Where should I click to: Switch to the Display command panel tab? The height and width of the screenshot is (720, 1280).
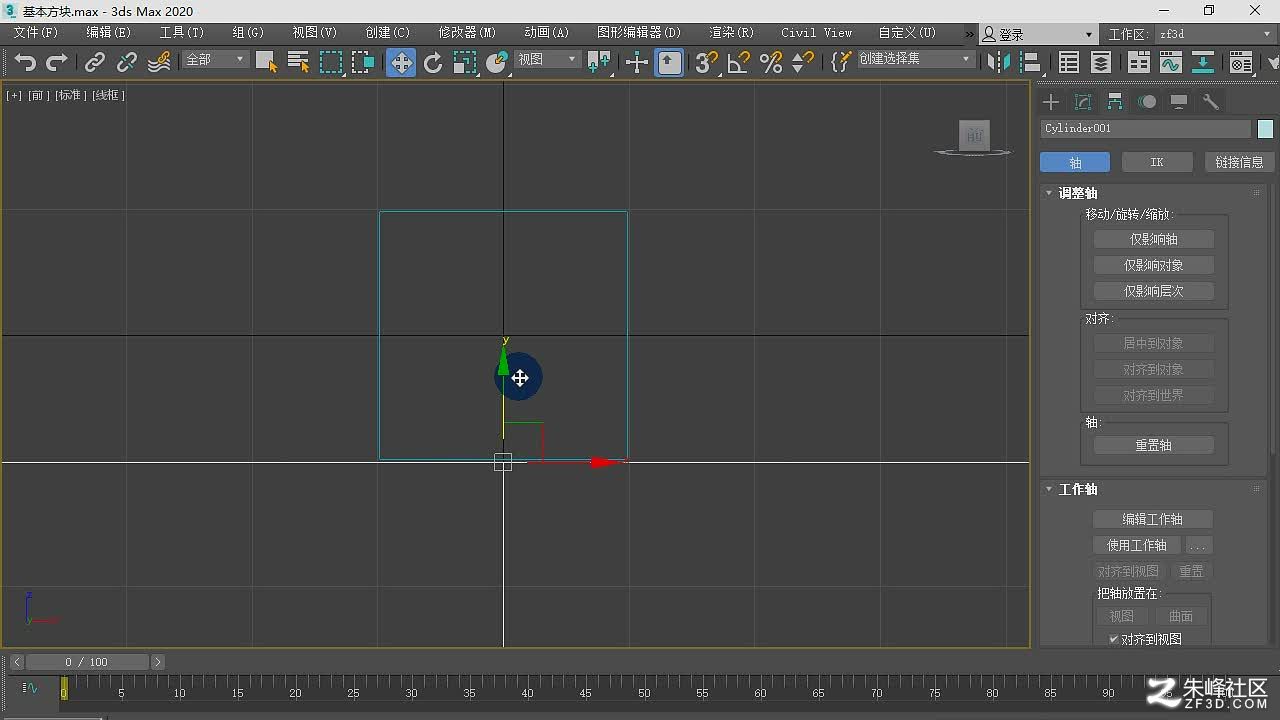[1179, 102]
